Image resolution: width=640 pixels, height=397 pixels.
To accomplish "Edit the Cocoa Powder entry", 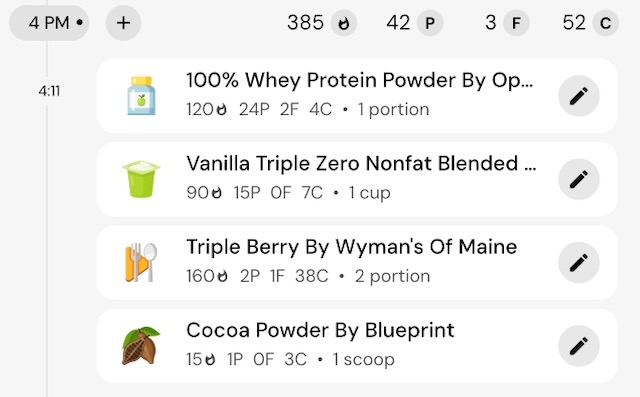I will [579, 346].
